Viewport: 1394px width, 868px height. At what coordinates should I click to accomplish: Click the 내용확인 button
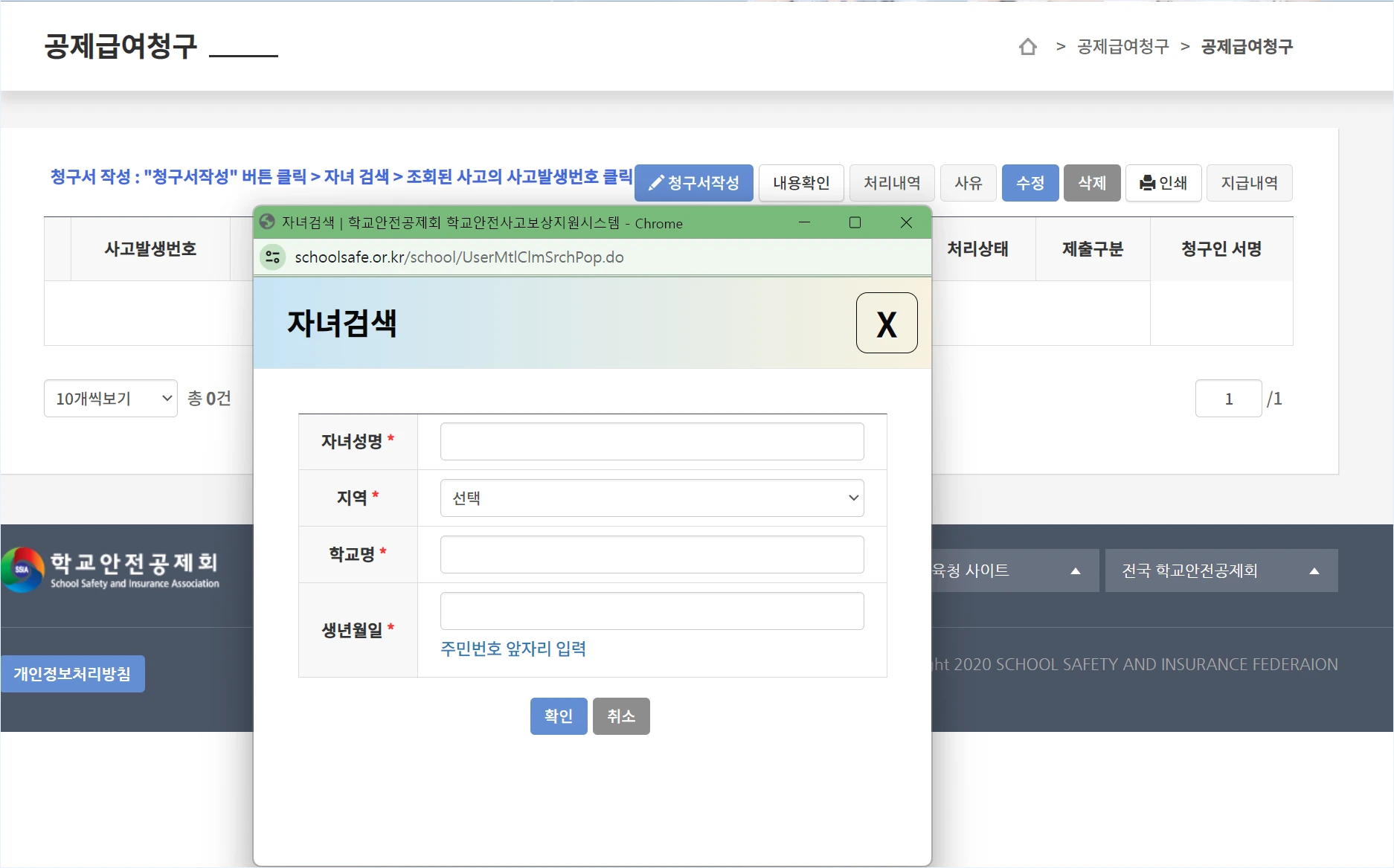801,183
